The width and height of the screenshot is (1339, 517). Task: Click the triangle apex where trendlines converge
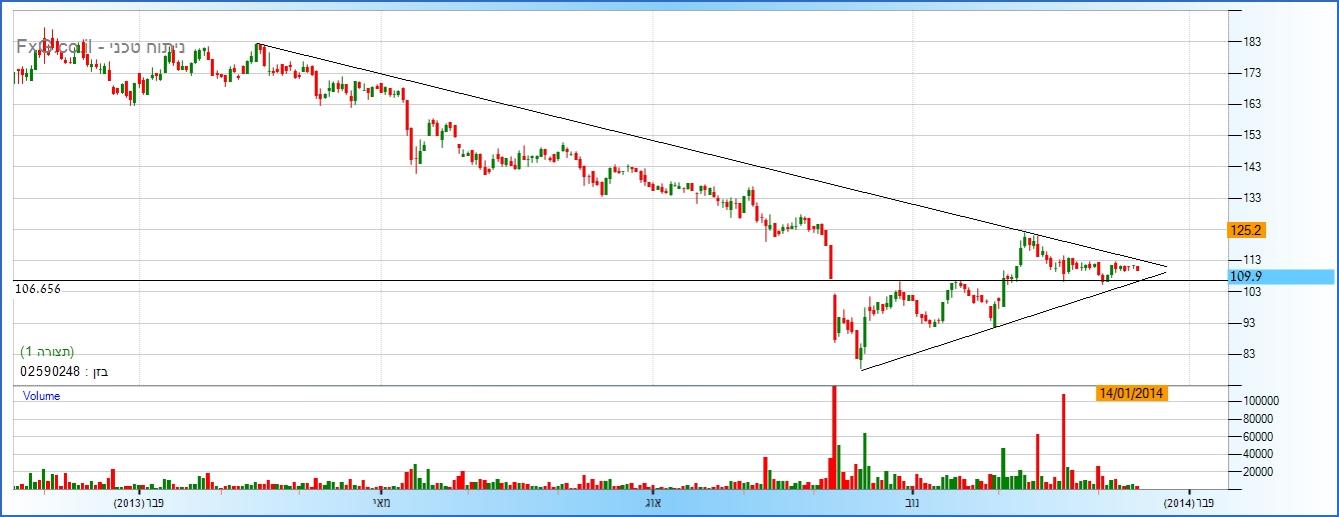1166,268
